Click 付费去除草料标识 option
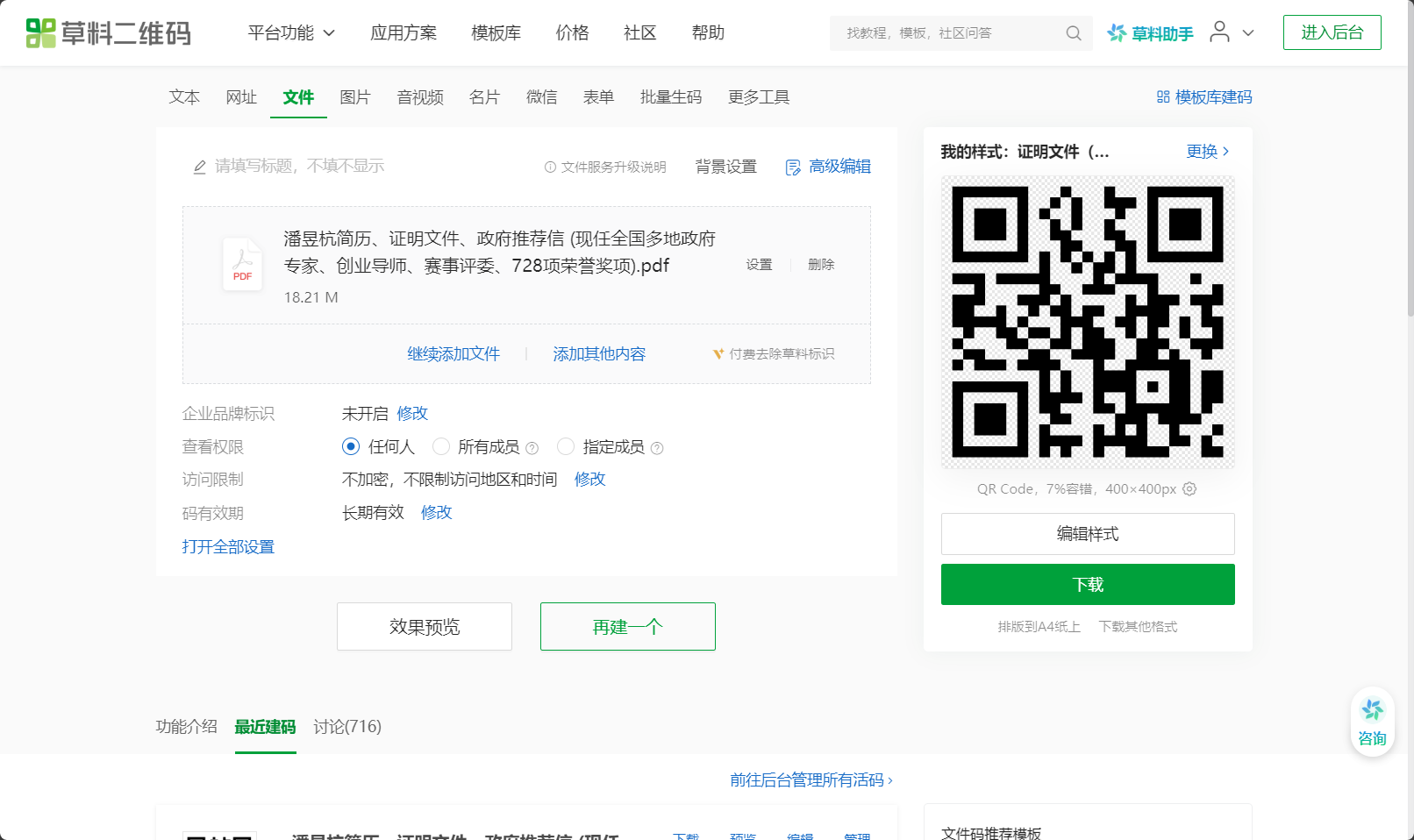Image resolution: width=1414 pixels, height=840 pixels. 774,354
